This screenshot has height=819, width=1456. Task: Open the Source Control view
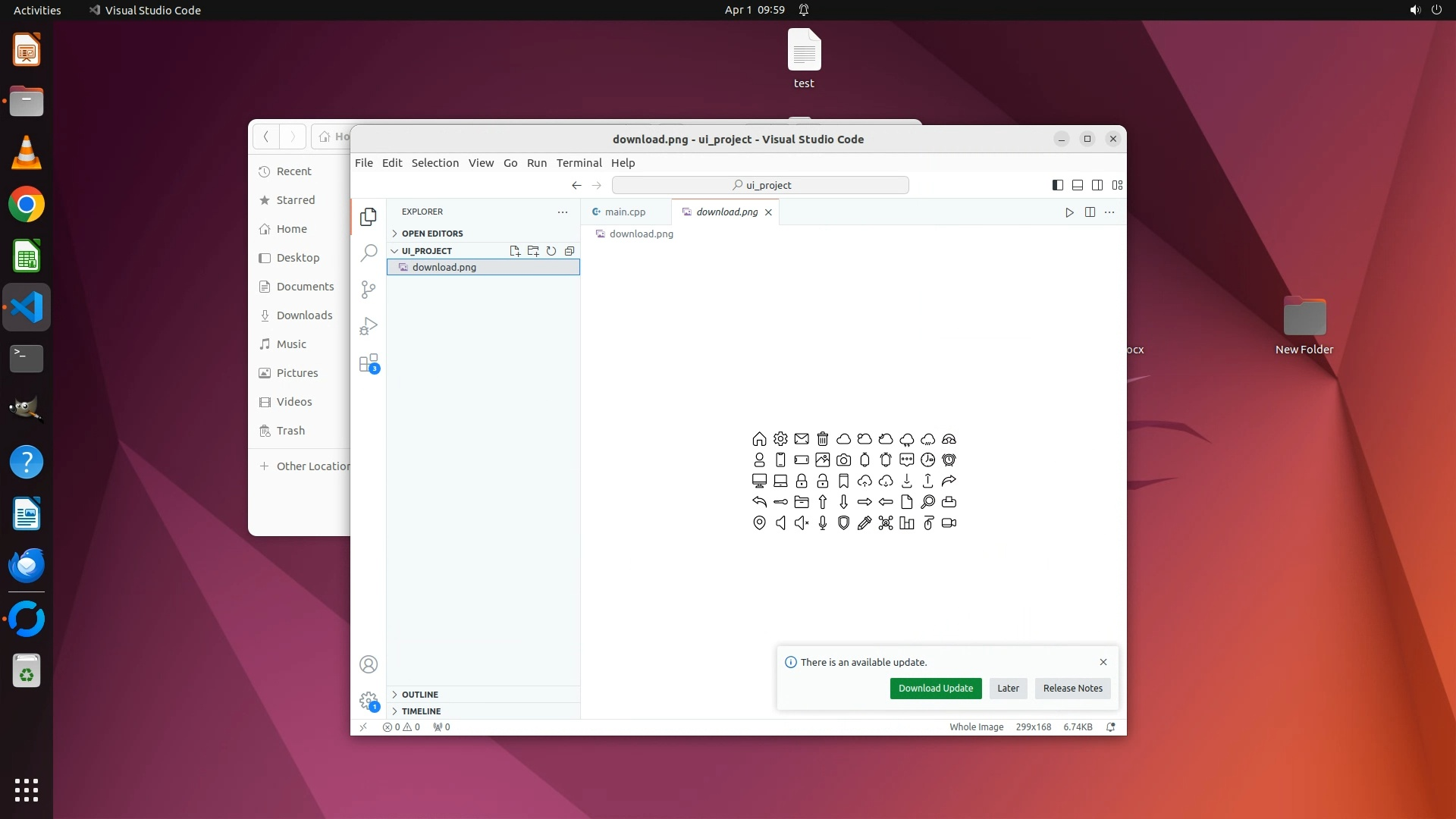(x=369, y=289)
